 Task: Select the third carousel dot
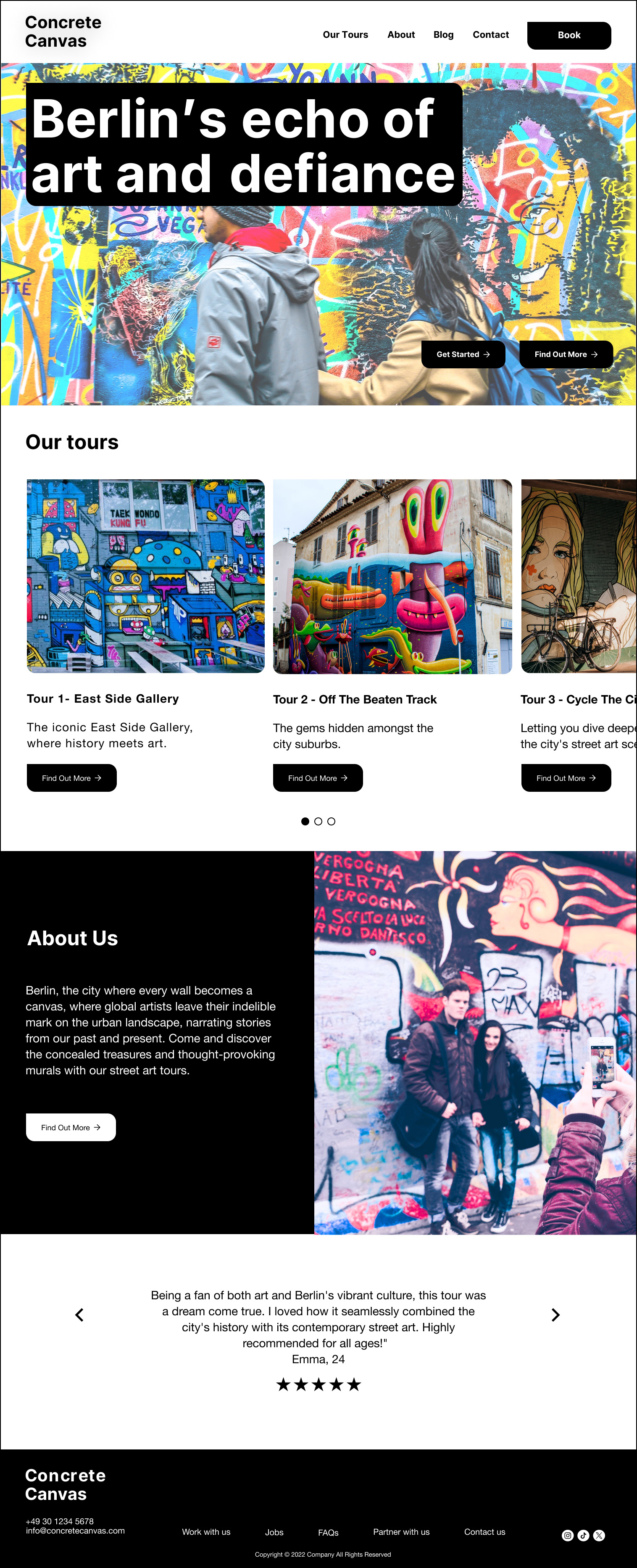point(331,821)
